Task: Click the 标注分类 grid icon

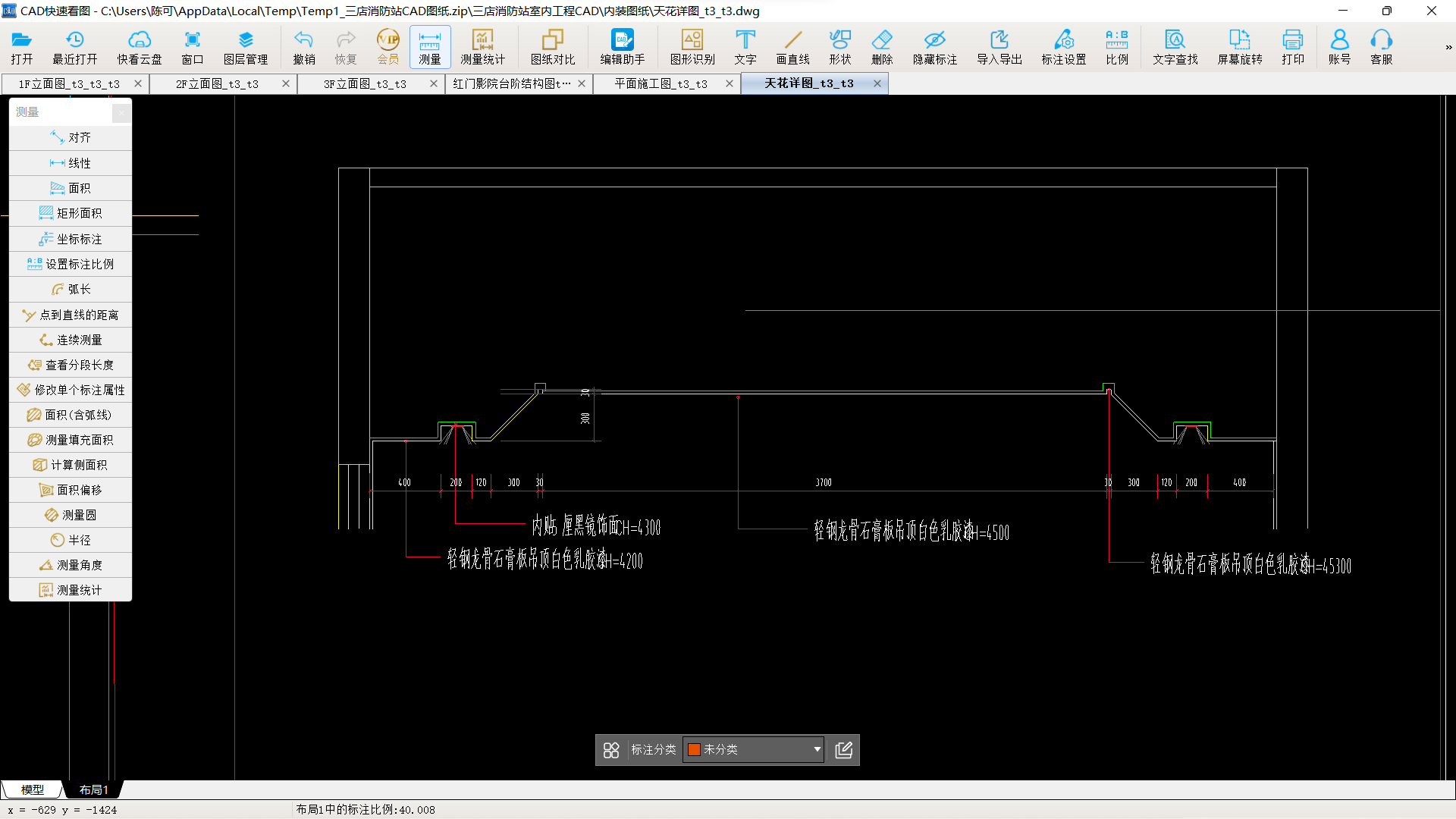Action: [x=611, y=750]
